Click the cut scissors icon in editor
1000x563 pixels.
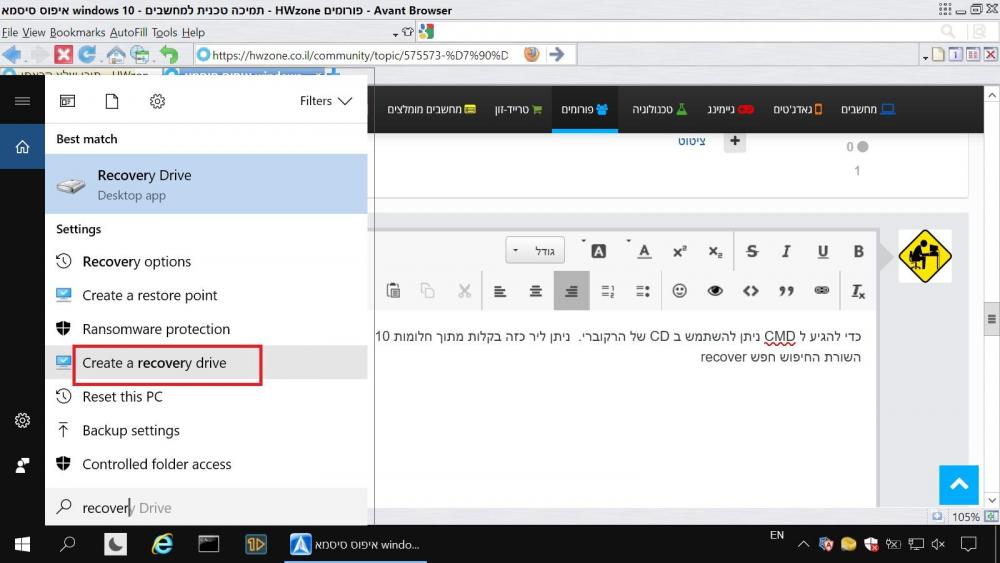[x=464, y=291]
